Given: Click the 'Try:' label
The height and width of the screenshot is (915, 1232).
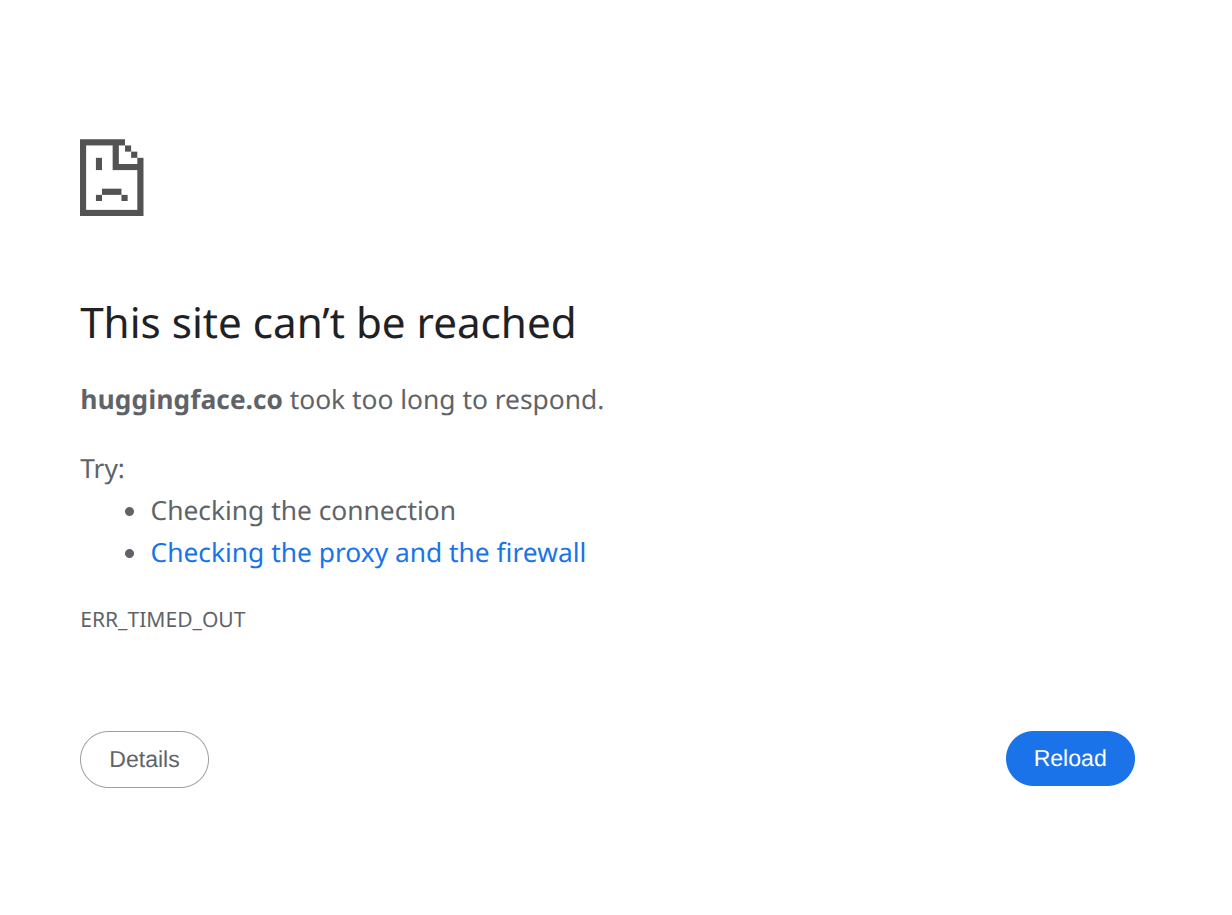Looking at the screenshot, I should point(102,468).
